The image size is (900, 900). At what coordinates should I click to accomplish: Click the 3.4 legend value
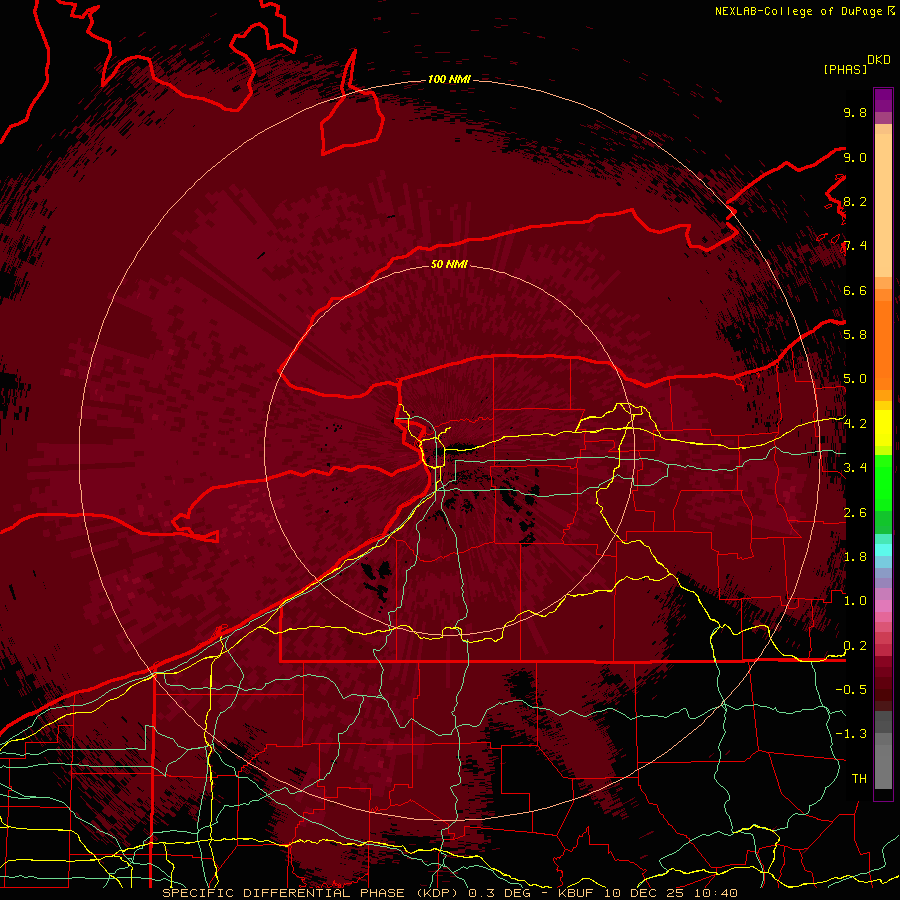pyautogui.click(x=855, y=468)
